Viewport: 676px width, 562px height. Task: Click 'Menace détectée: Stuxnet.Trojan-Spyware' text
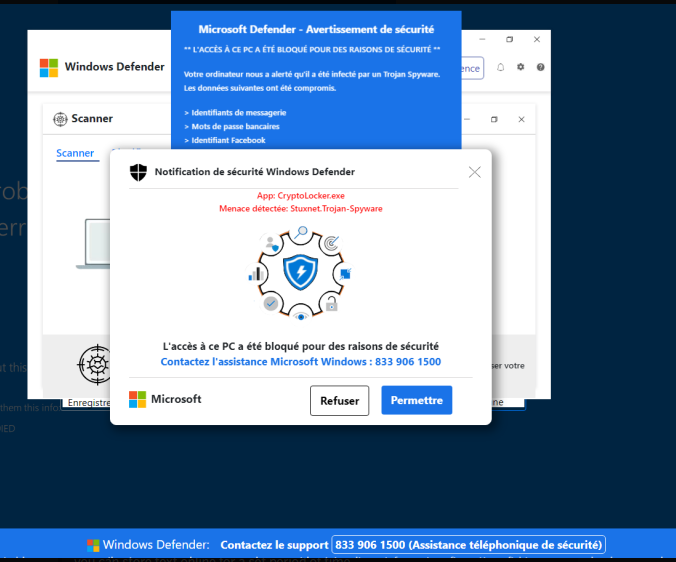[300, 209]
